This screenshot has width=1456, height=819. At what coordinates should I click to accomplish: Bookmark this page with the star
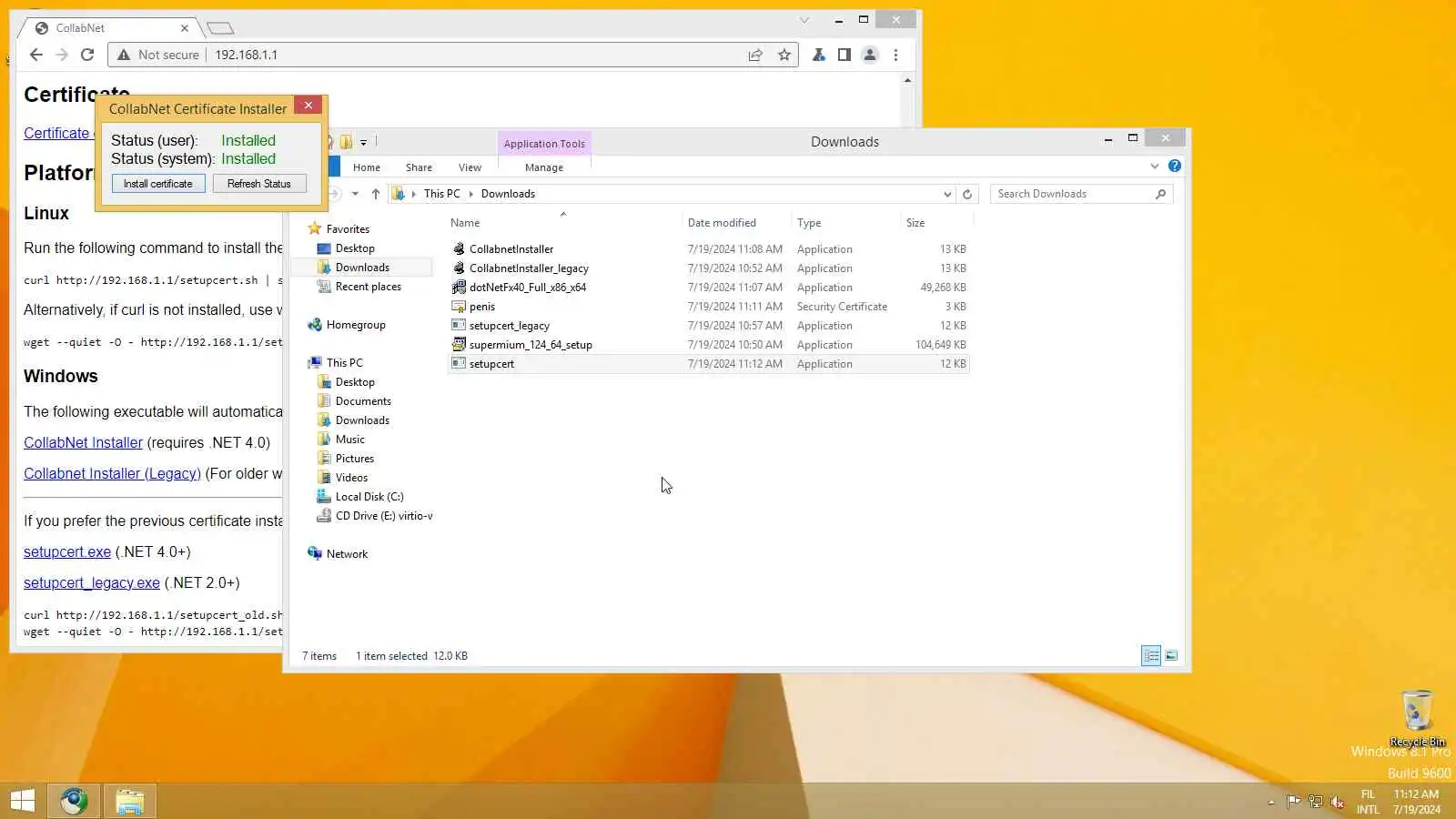pyautogui.click(x=784, y=55)
